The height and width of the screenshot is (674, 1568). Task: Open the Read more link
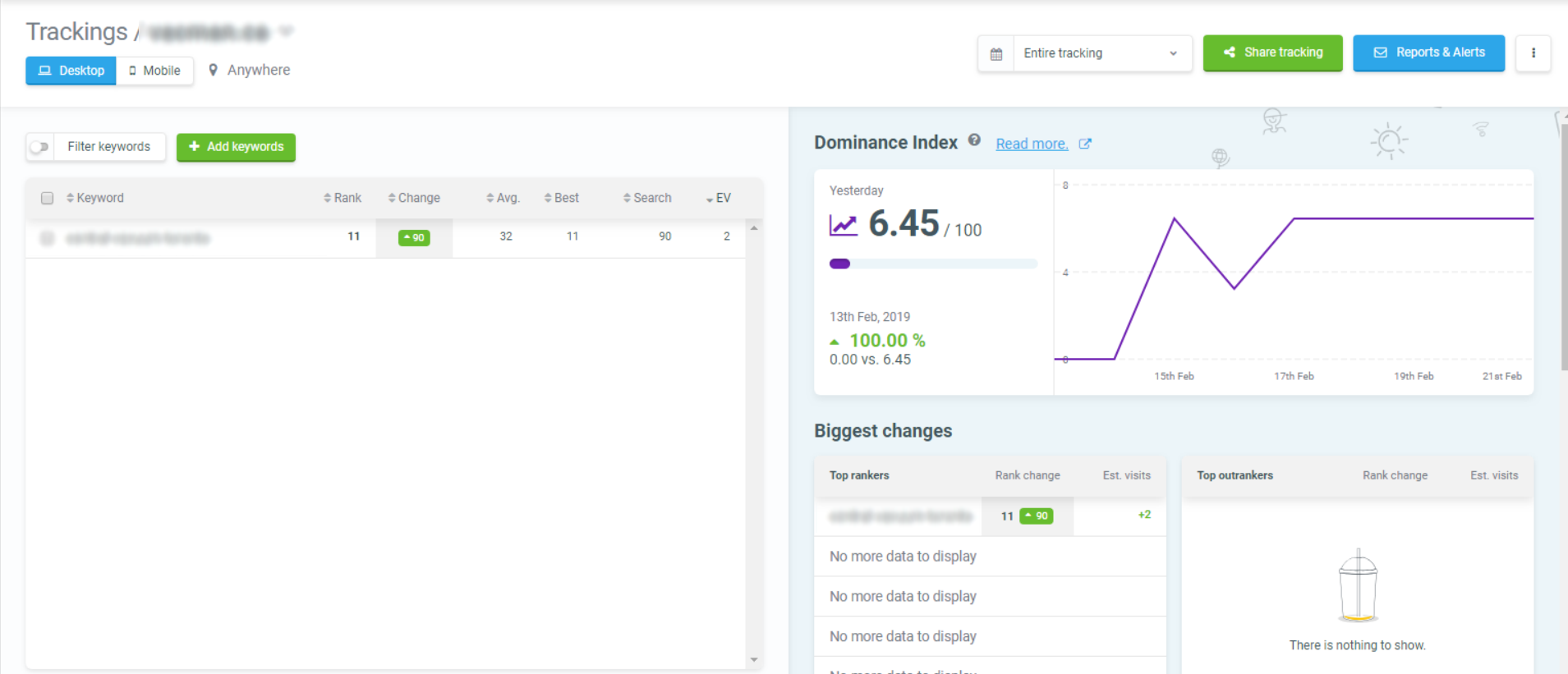click(1032, 144)
